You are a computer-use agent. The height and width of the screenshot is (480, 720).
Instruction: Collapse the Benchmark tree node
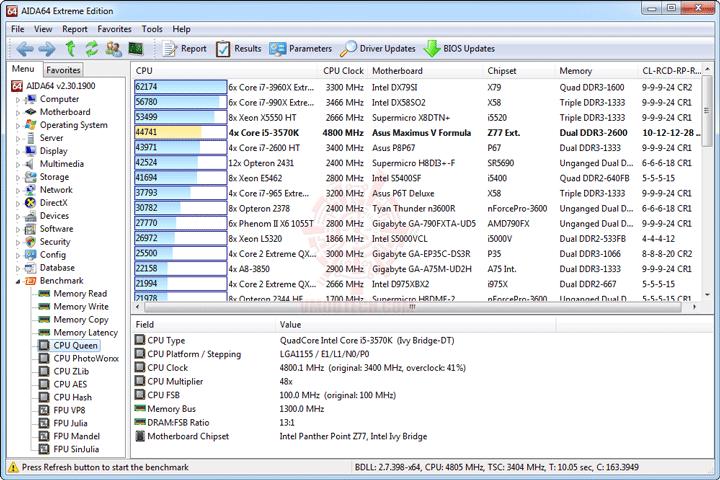point(18,281)
